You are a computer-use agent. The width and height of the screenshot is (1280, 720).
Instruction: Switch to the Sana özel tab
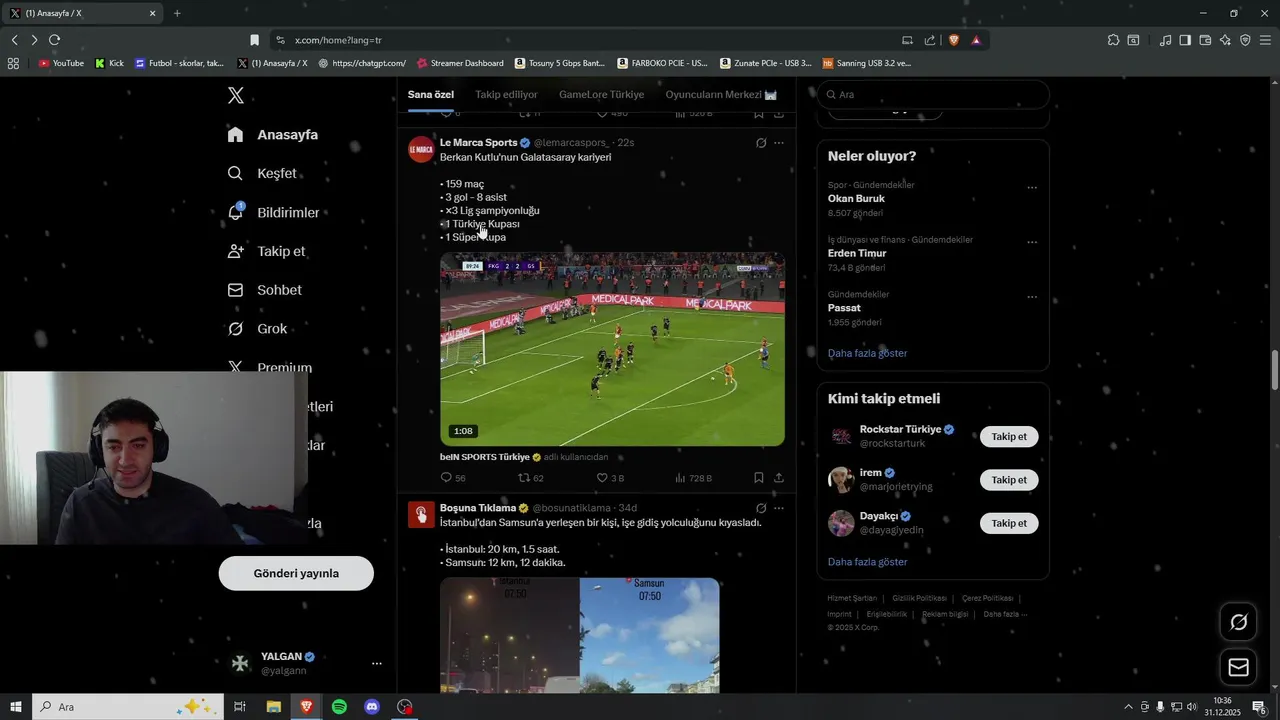point(431,95)
